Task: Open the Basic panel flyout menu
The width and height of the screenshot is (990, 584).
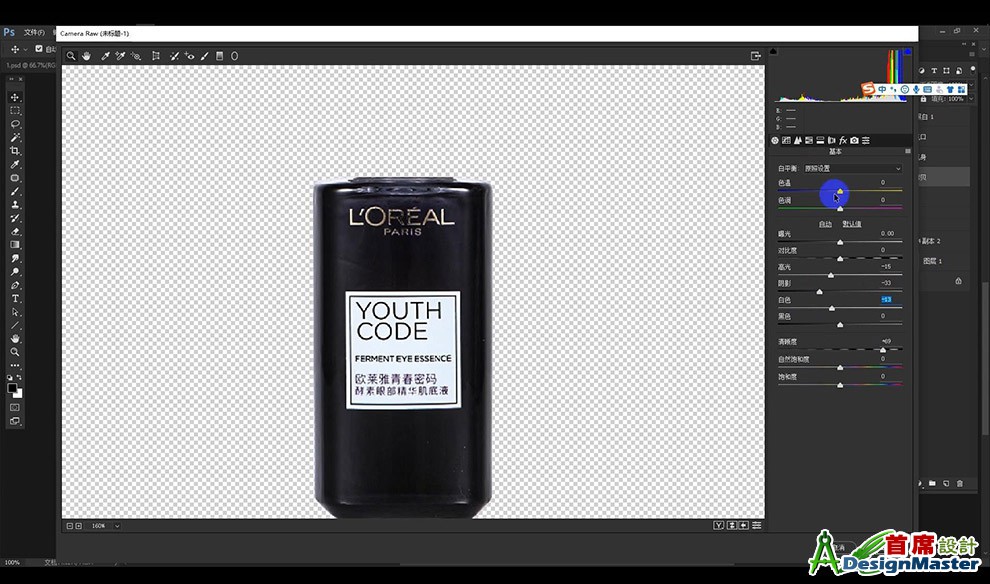Action: (908, 152)
